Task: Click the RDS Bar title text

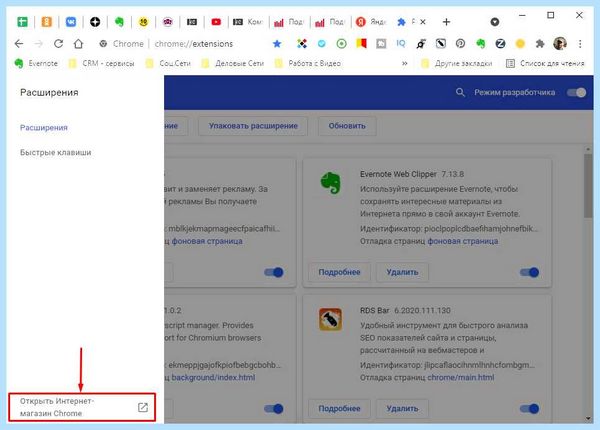Action: [x=374, y=310]
